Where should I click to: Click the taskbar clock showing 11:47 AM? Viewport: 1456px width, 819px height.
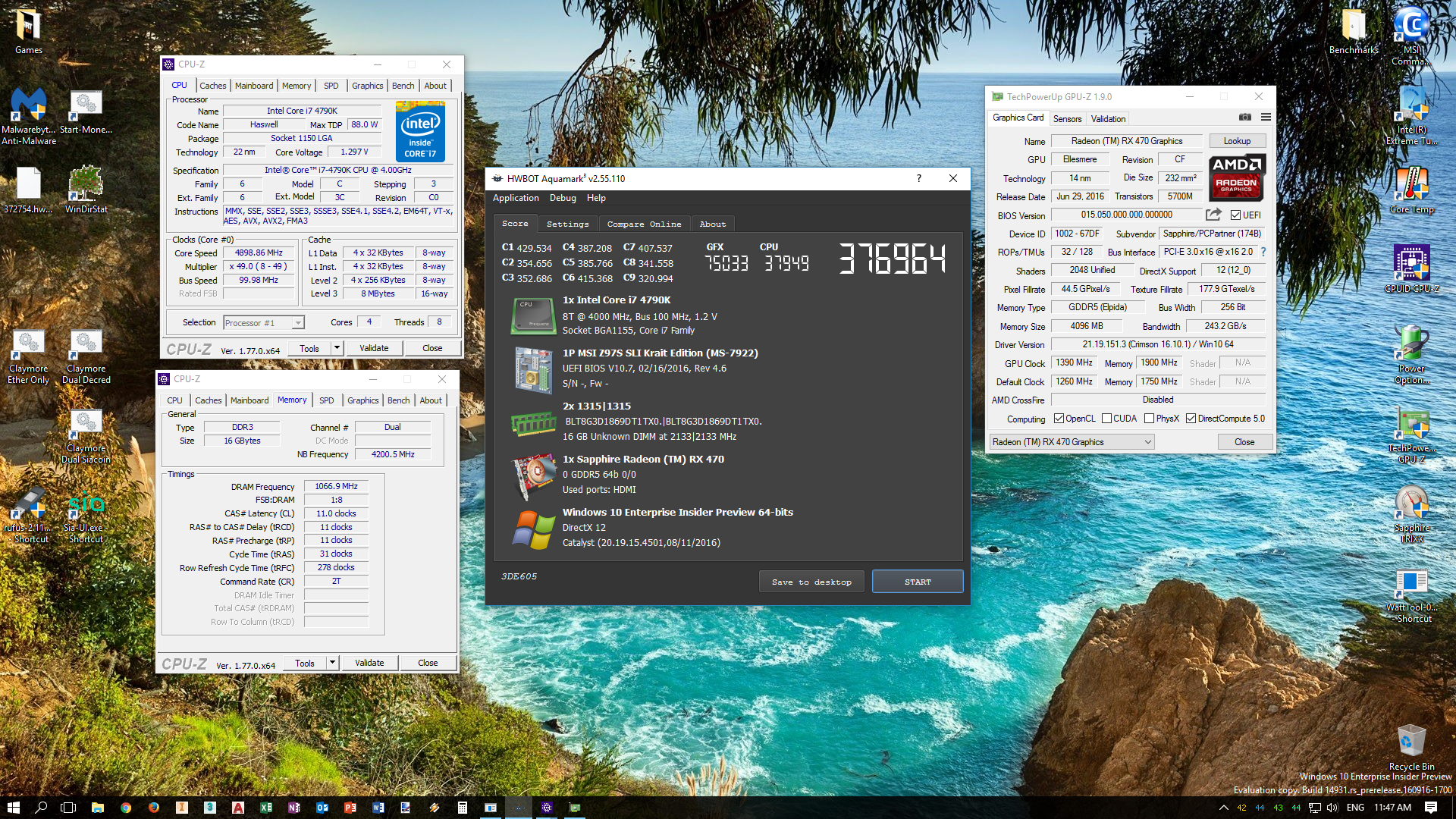coord(1392,808)
